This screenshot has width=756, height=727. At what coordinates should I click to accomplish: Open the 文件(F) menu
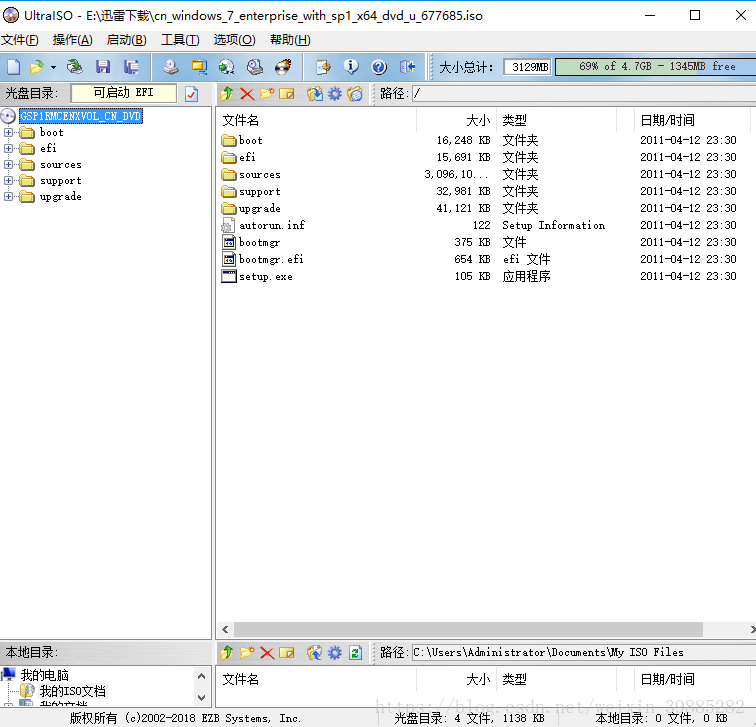(x=20, y=40)
